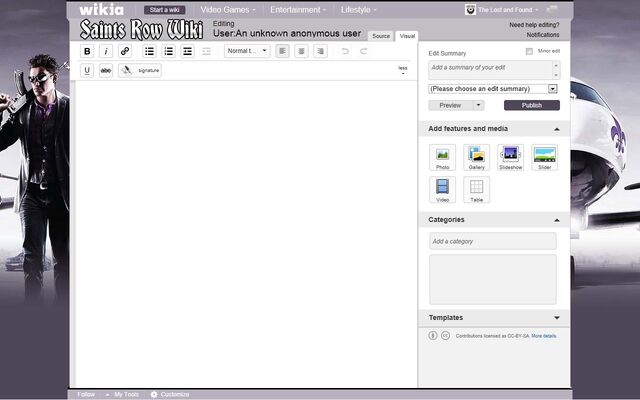The width and height of the screenshot is (640, 400).
Task: Undo the last edit
Action: point(345,51)
